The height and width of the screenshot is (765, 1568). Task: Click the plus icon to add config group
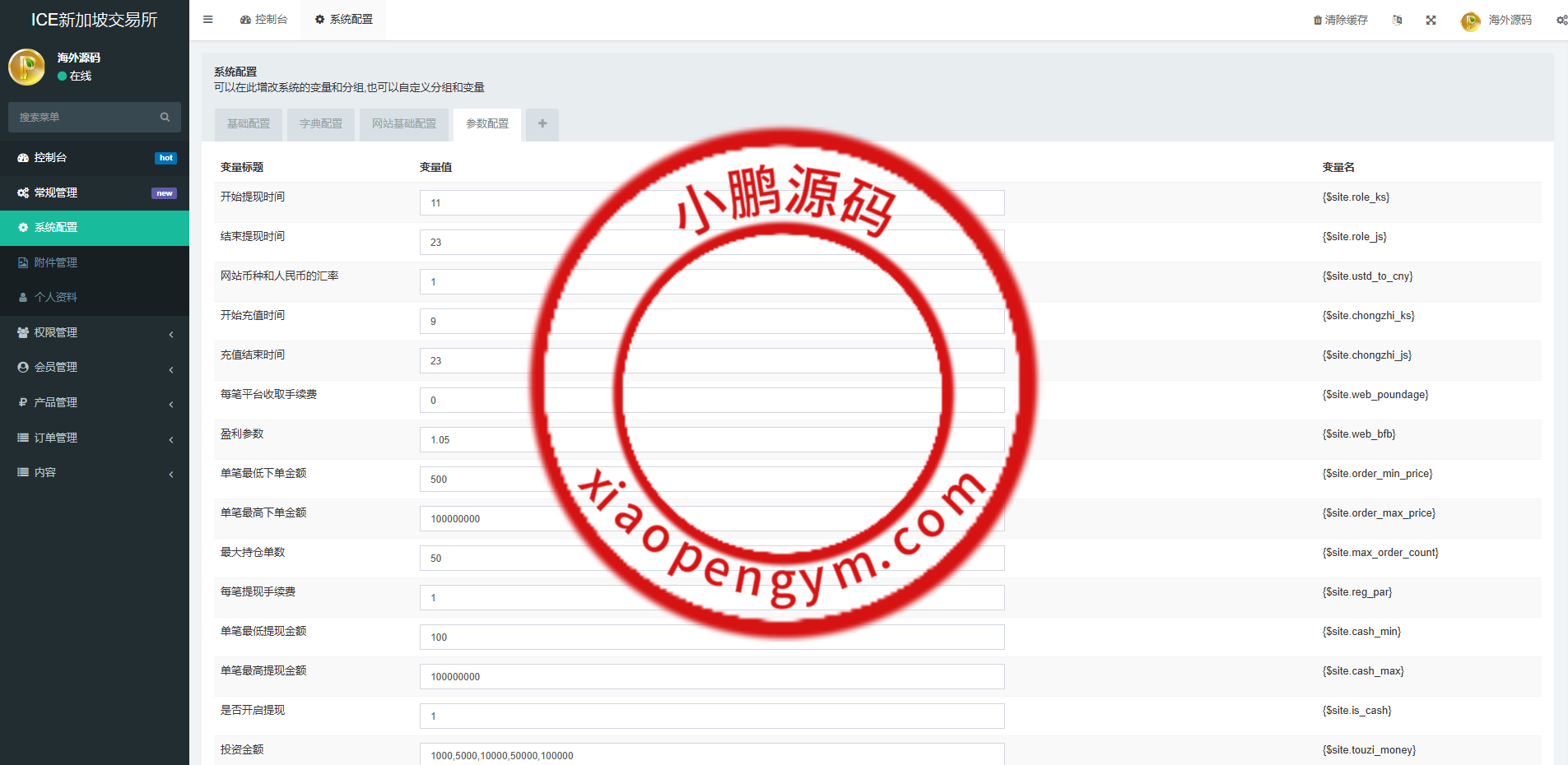(542, 124)
